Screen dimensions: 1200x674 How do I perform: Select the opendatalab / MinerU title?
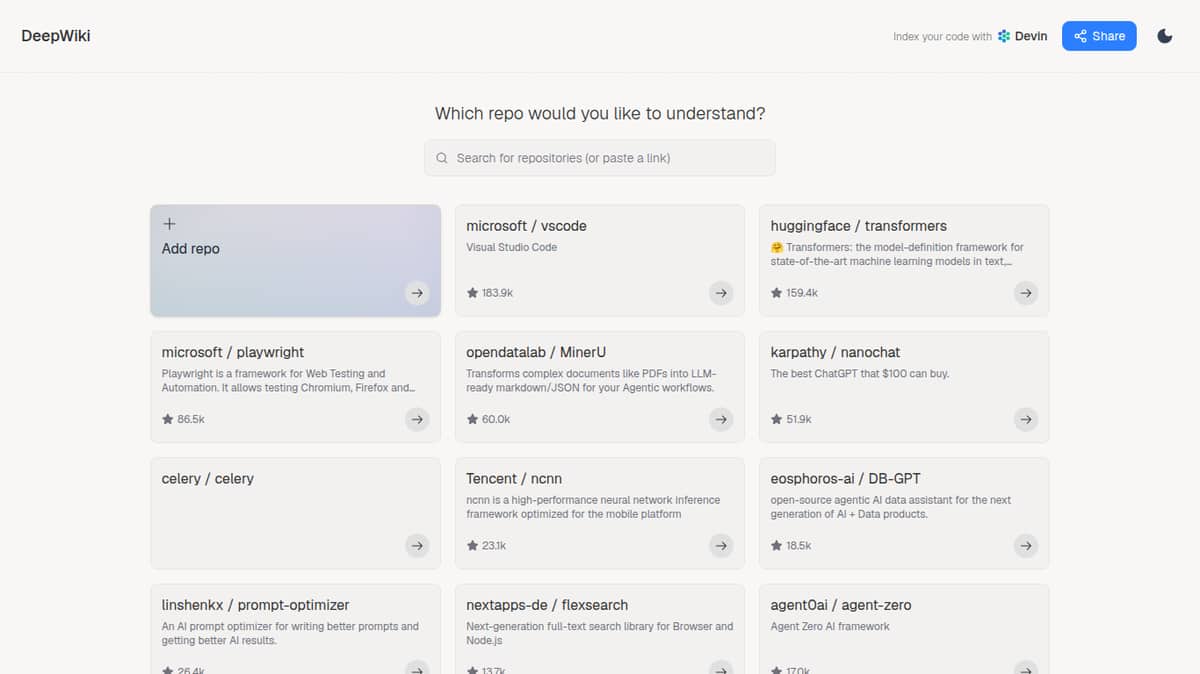(x=536, y=352)
